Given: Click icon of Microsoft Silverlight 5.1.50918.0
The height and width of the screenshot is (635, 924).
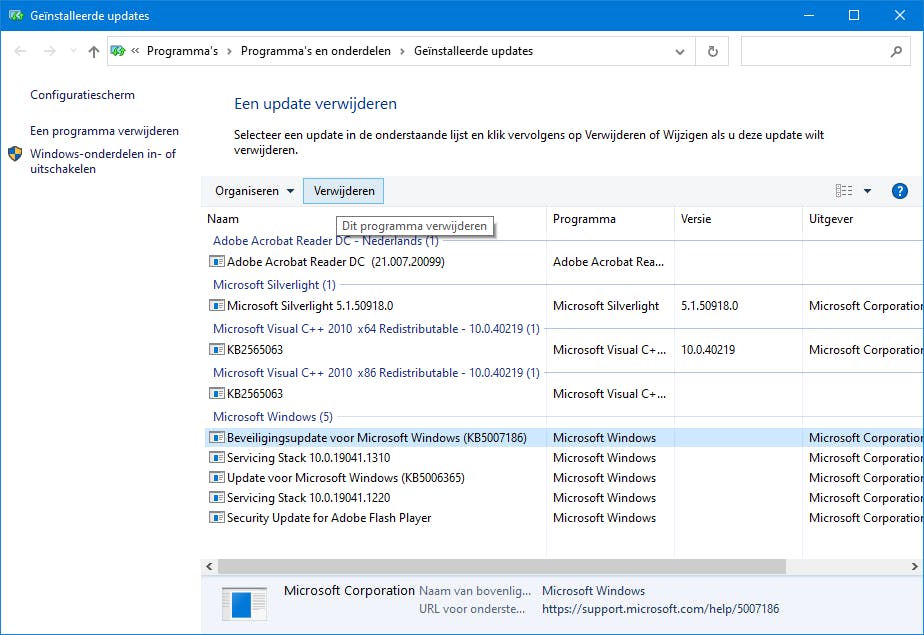Looking at the screenshot, I should tap(217, 306).
